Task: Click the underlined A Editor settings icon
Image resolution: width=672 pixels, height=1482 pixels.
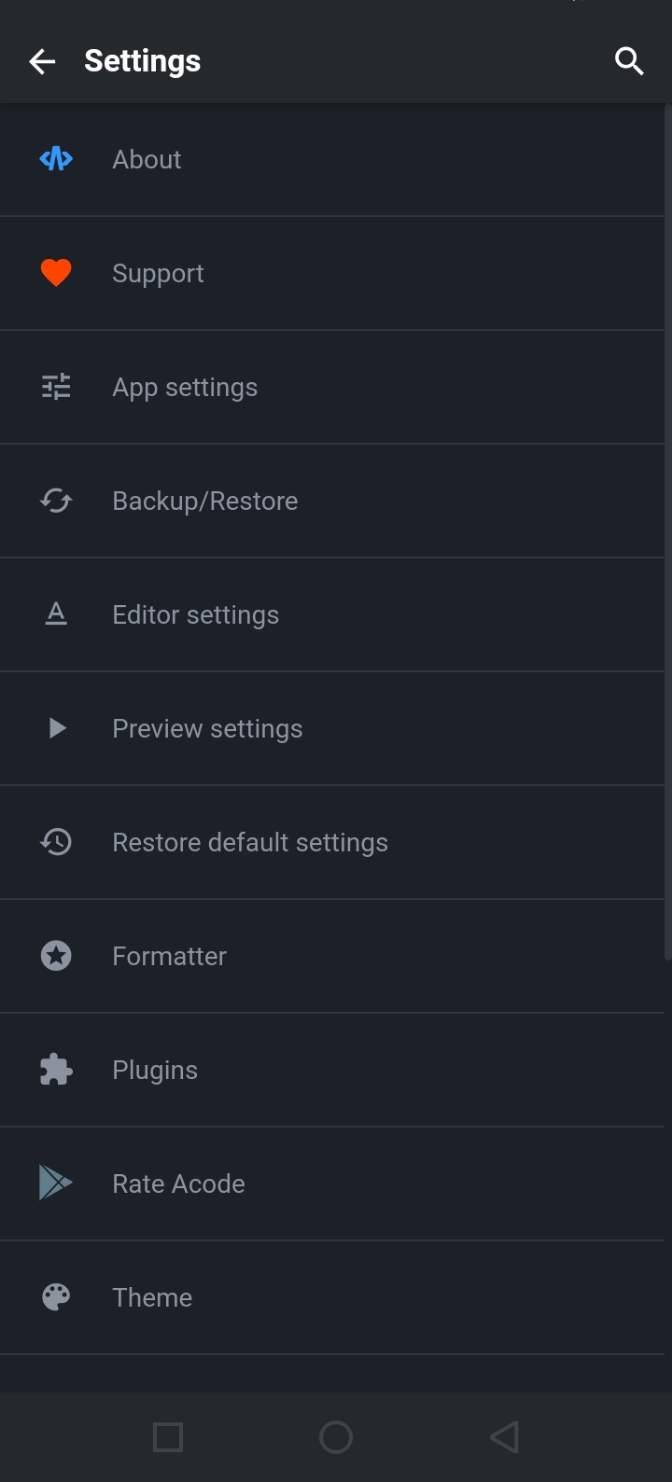Action: point(56,615)
